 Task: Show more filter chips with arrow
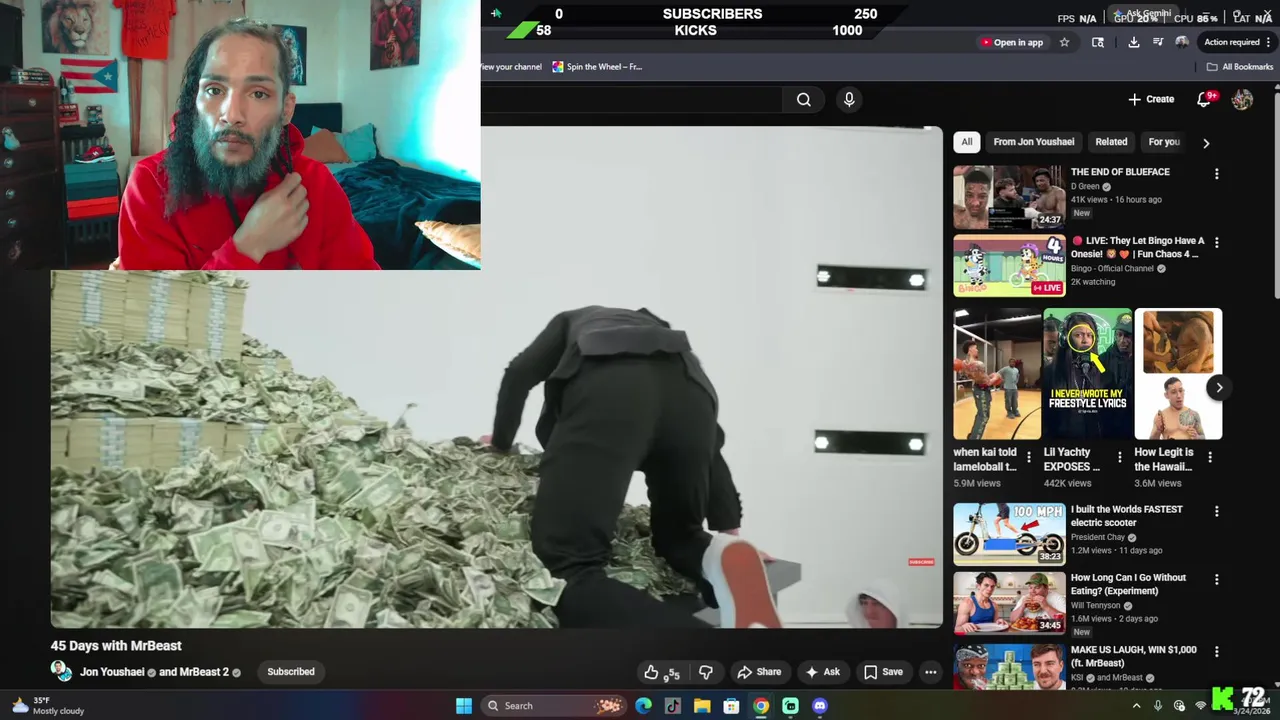point(1206,143)
